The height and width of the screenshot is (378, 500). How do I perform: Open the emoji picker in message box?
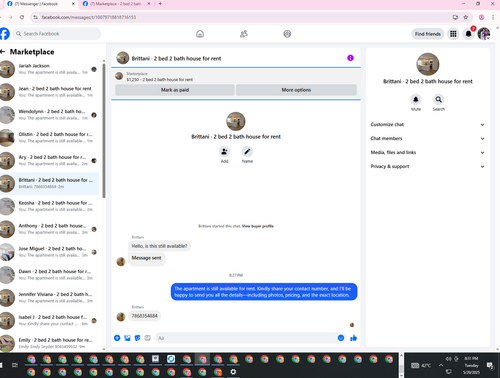tap(341, 338)
